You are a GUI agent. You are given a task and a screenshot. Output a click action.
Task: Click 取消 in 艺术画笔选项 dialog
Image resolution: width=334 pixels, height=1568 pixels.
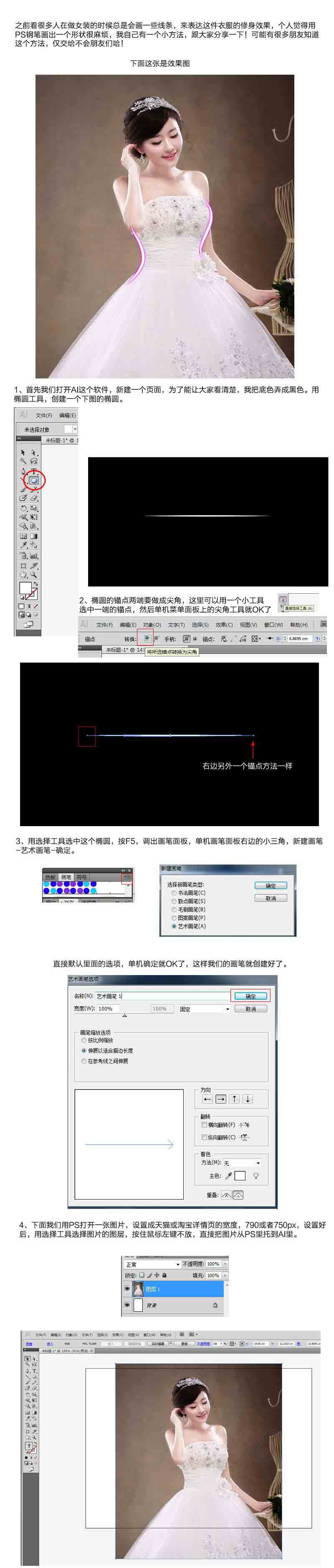tap(250, 1008)
